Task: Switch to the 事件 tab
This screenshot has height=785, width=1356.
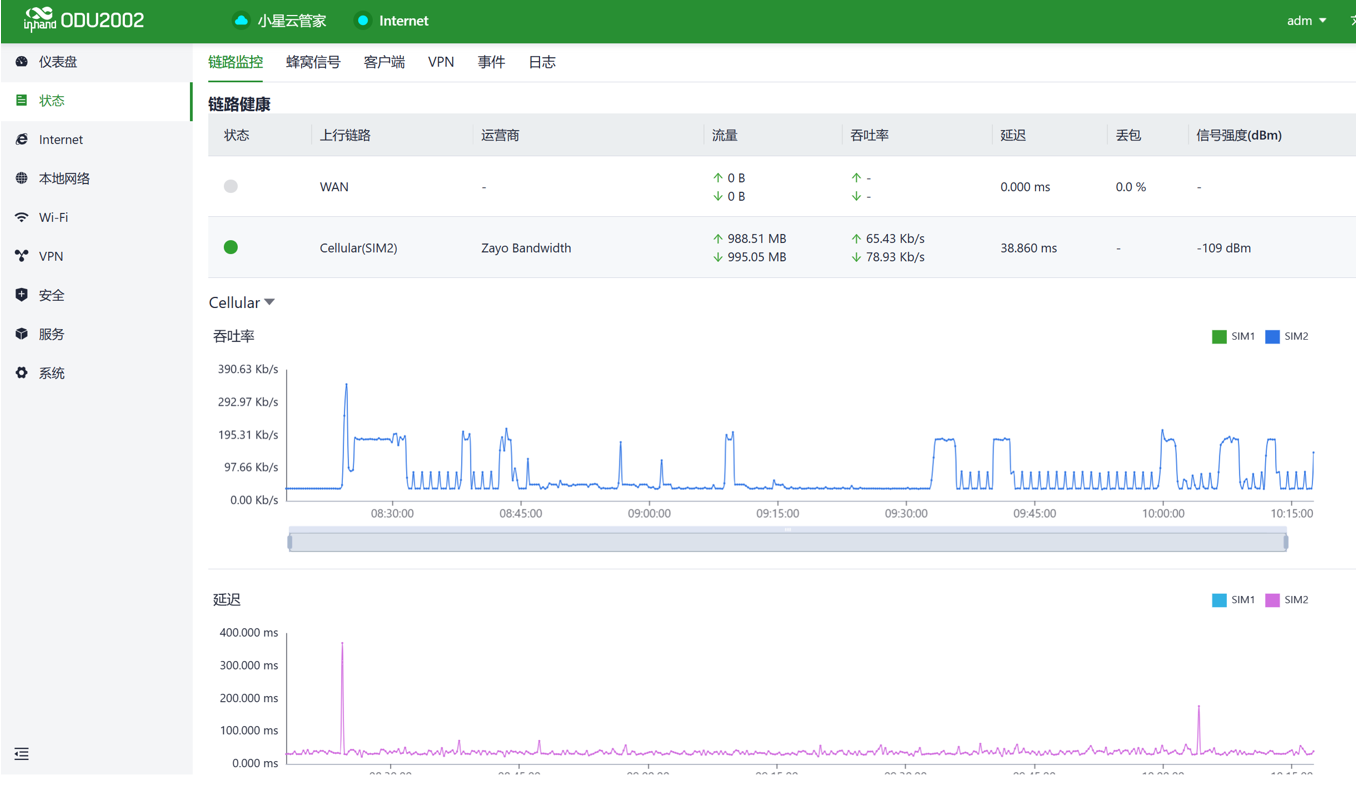Action: tap(491, 62)
